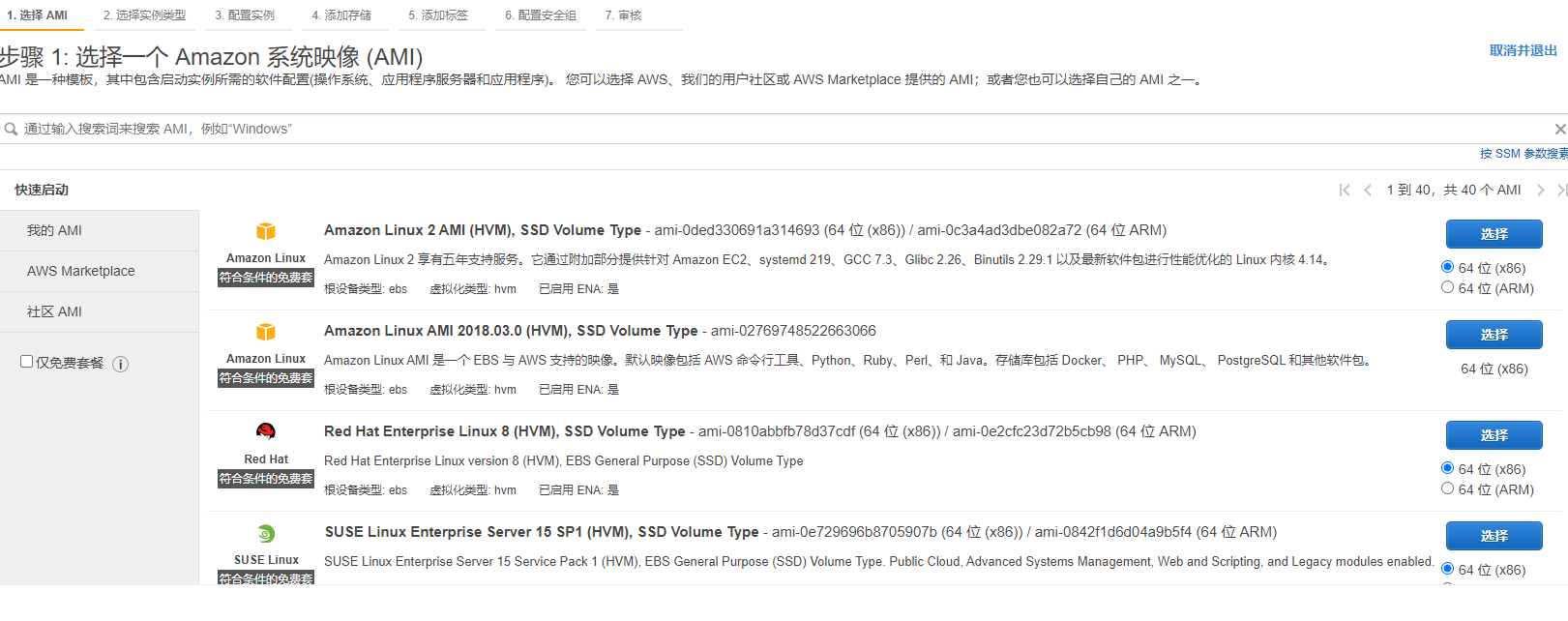Go to next page of AMI results
This screenshot has height=621, width=1568.
coord(1541,191)
